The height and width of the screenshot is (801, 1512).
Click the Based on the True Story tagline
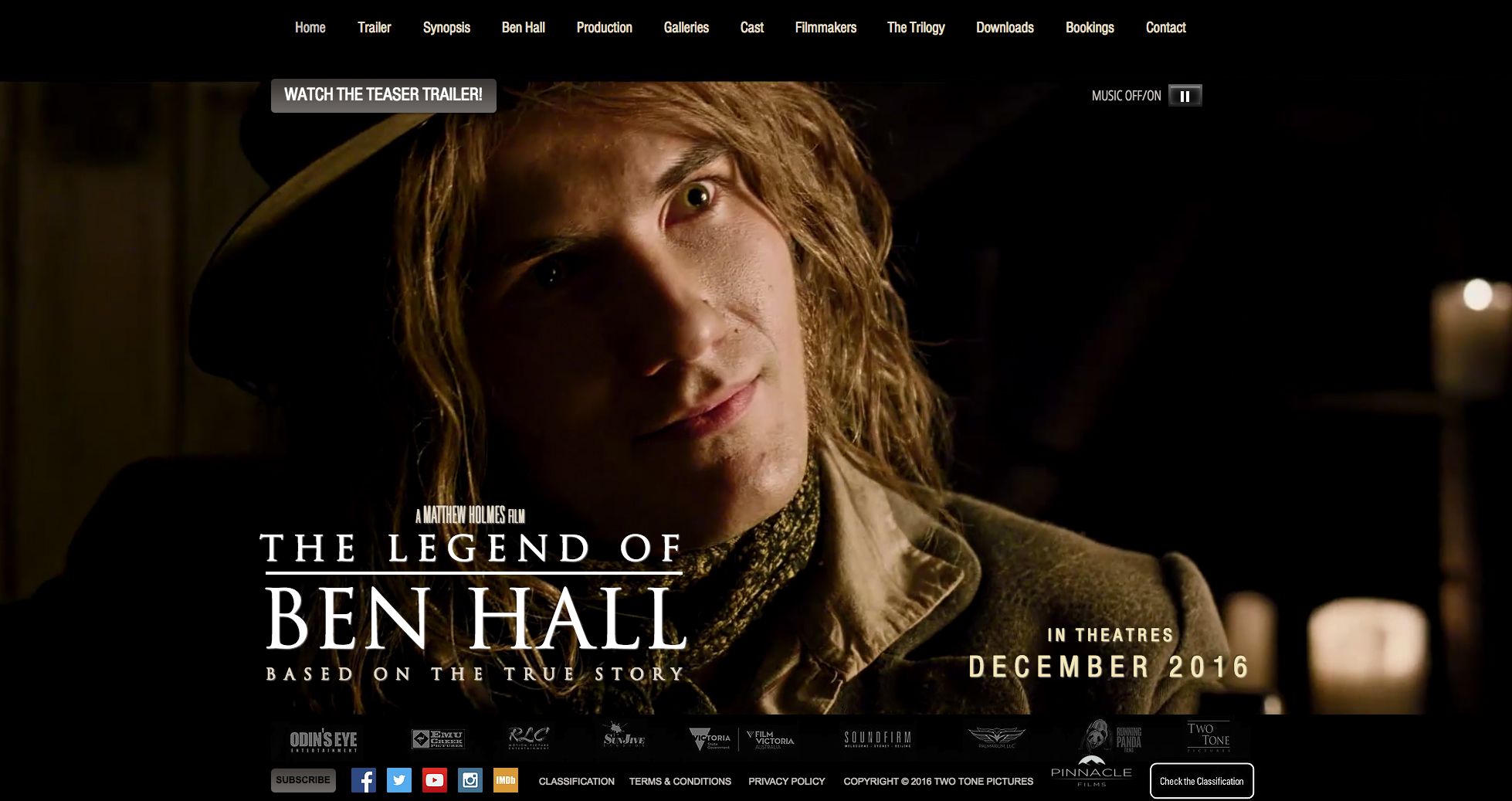pyautogui.click(x=475, y=674)
